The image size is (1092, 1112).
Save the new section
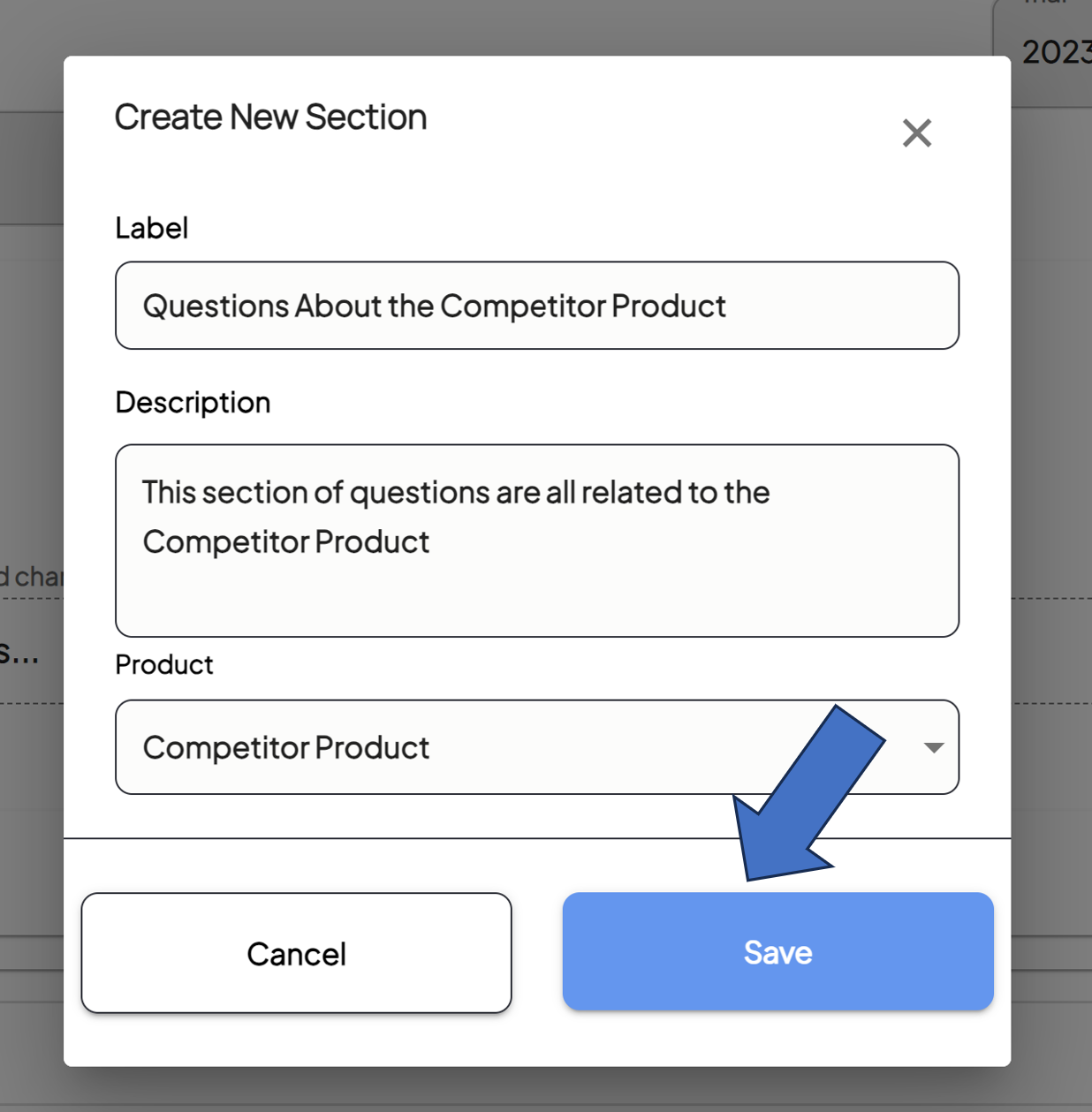778,951
